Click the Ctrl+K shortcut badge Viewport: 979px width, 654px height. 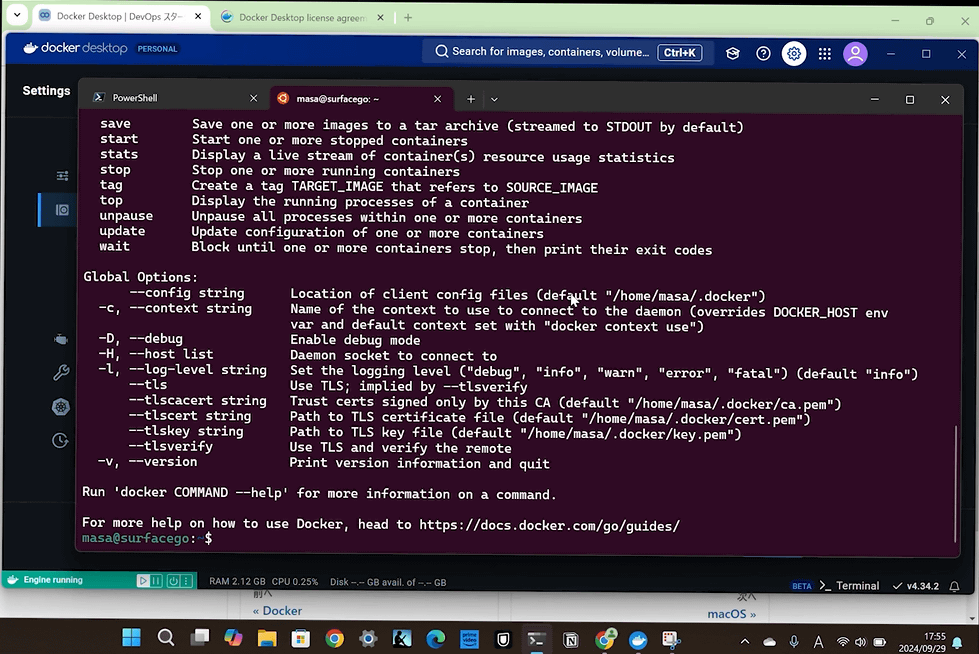pos(679,52)
